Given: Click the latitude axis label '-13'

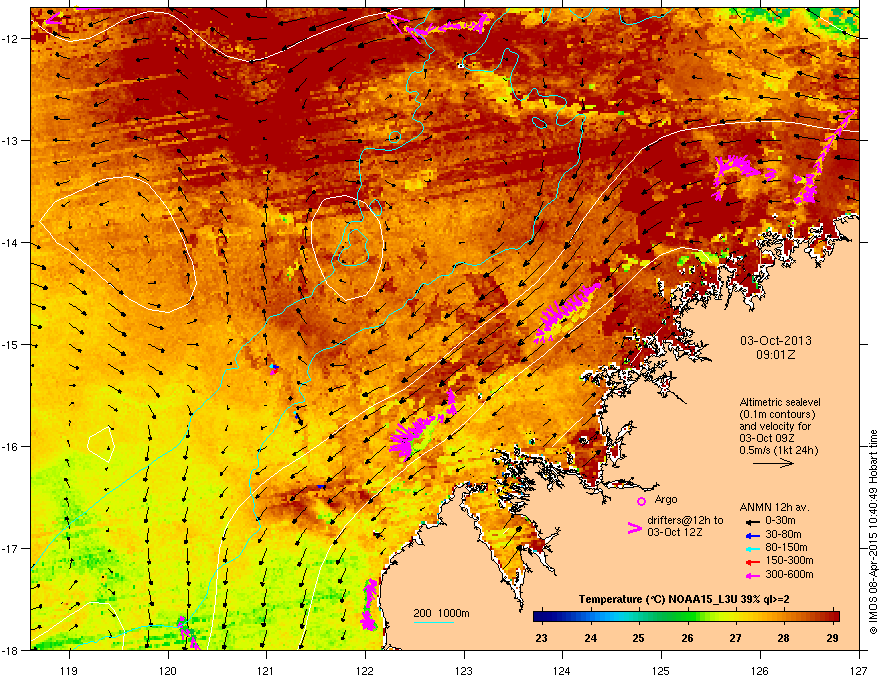Looking at the screenshot, I should click(10, 140).
